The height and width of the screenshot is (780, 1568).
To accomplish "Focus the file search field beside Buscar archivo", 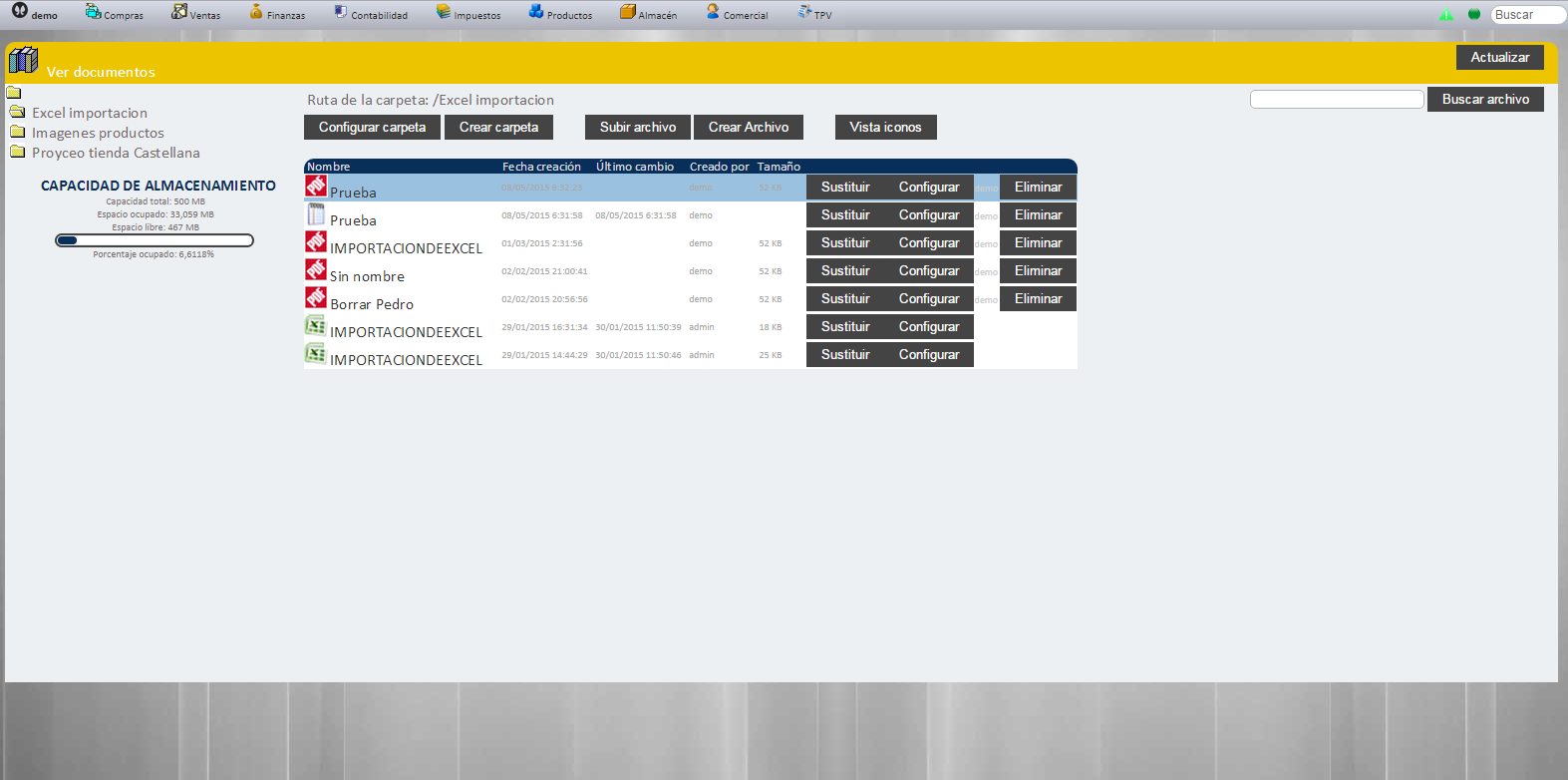I will click(1337, 100).
